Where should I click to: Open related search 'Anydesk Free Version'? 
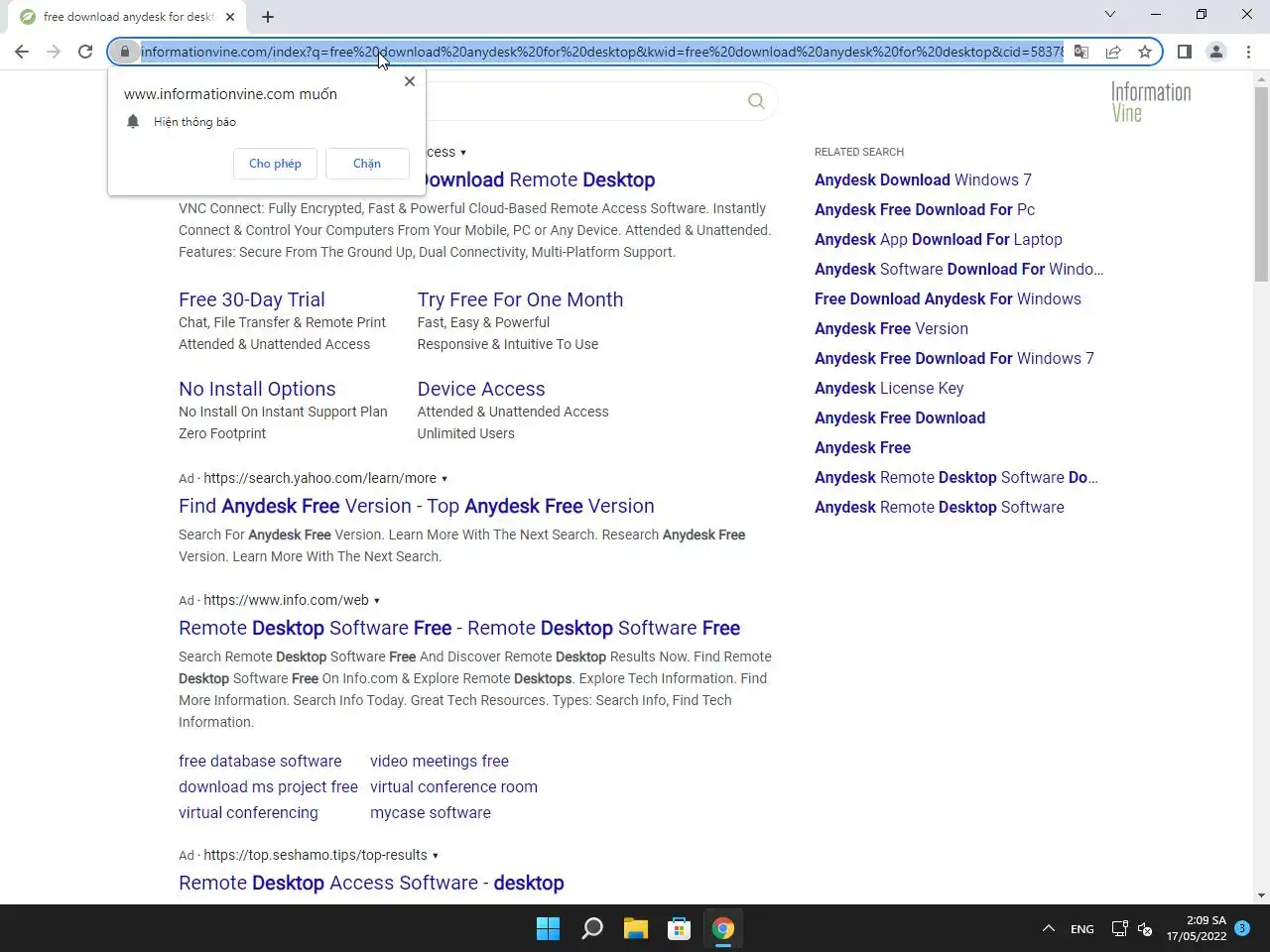tap(891, 328)
